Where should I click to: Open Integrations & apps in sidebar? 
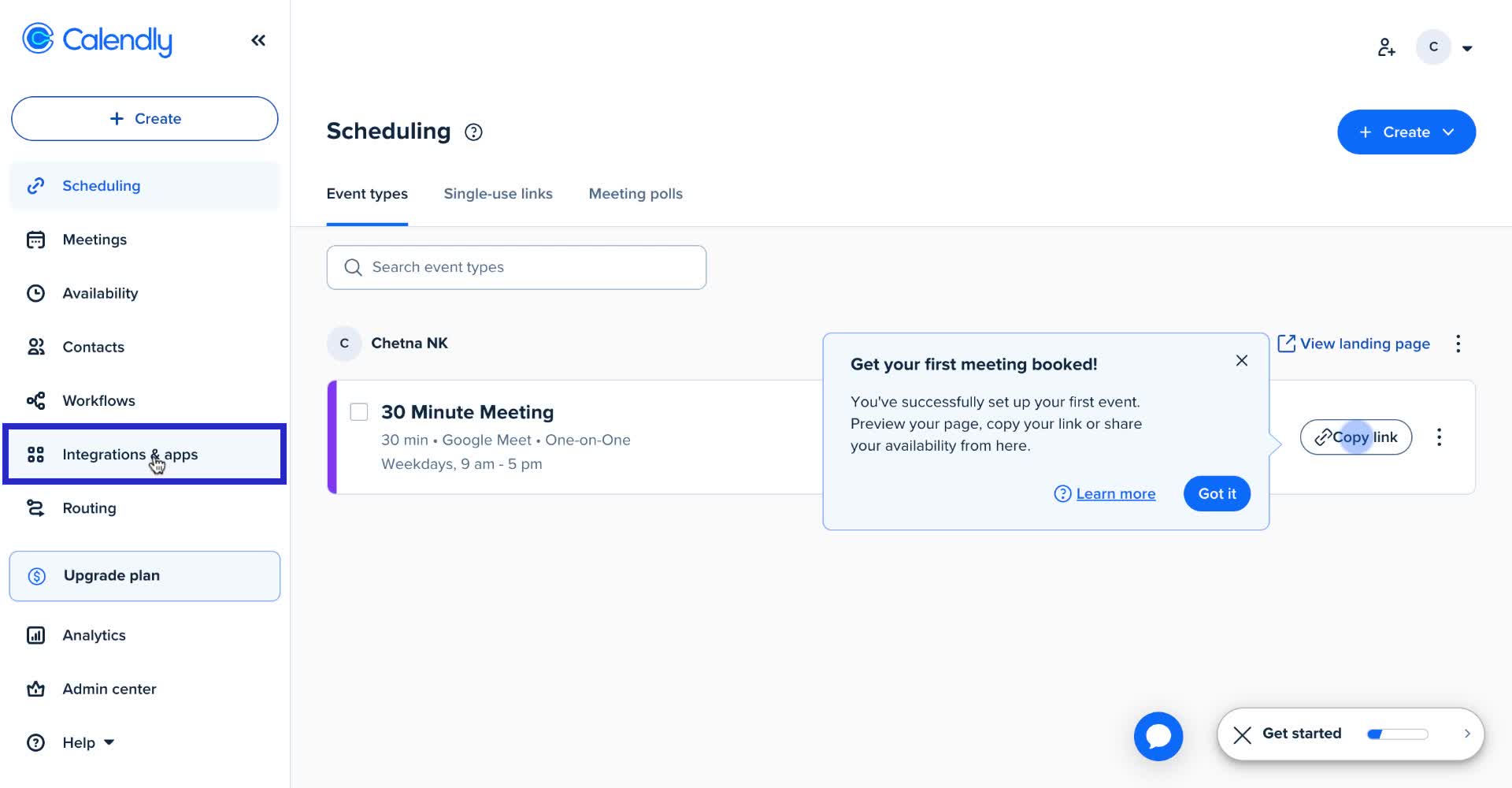click(x=130, y=455)
